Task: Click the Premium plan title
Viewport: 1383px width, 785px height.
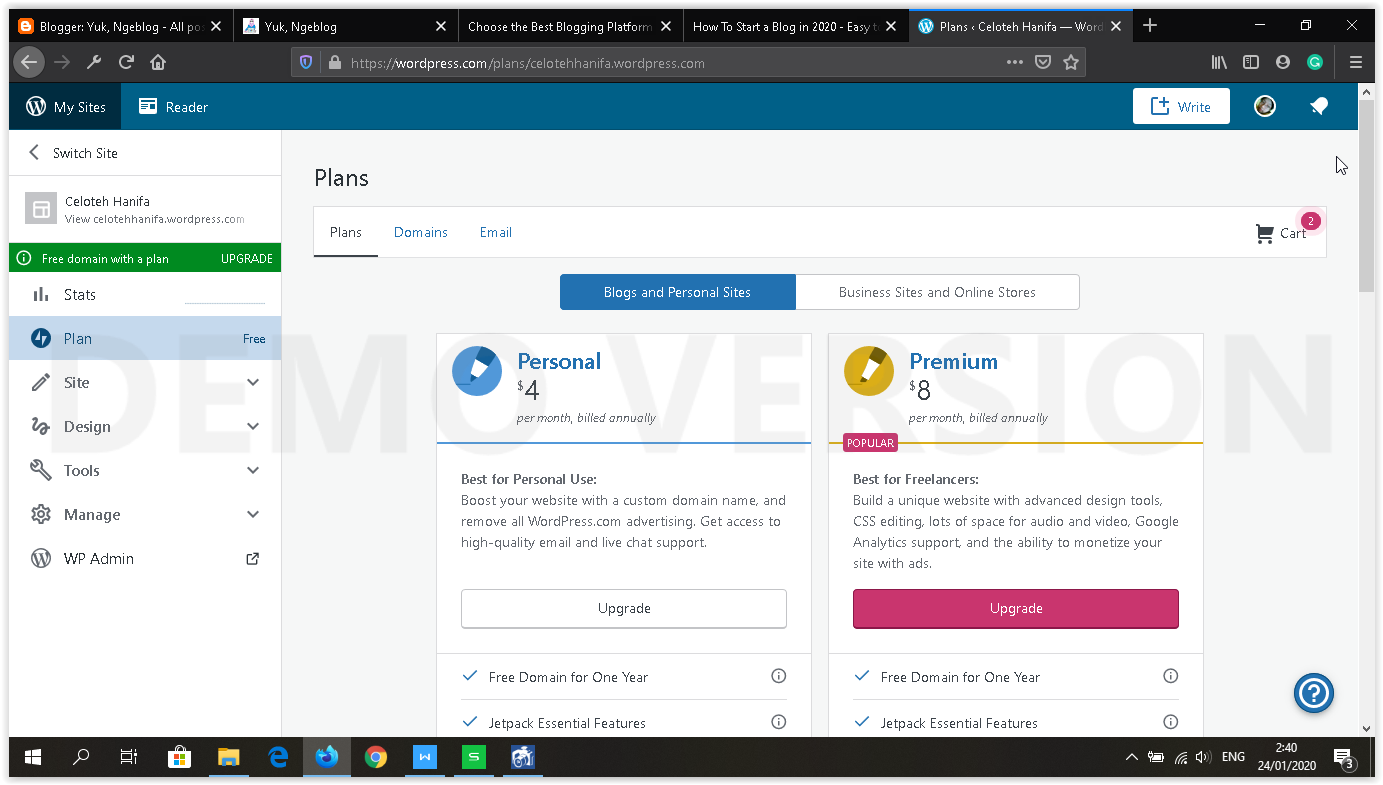Action: point(953,361)
